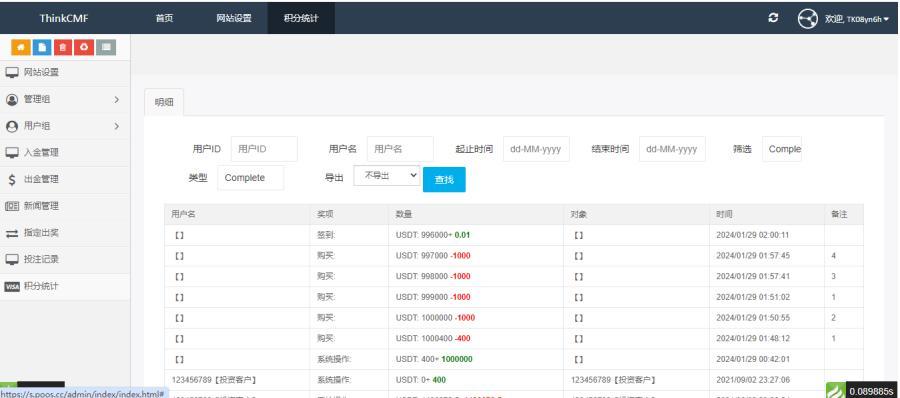The height and width of the screenshot is (398, 900).
Task: Click the blue document shortcut icon
Action: tap(42, 48)
